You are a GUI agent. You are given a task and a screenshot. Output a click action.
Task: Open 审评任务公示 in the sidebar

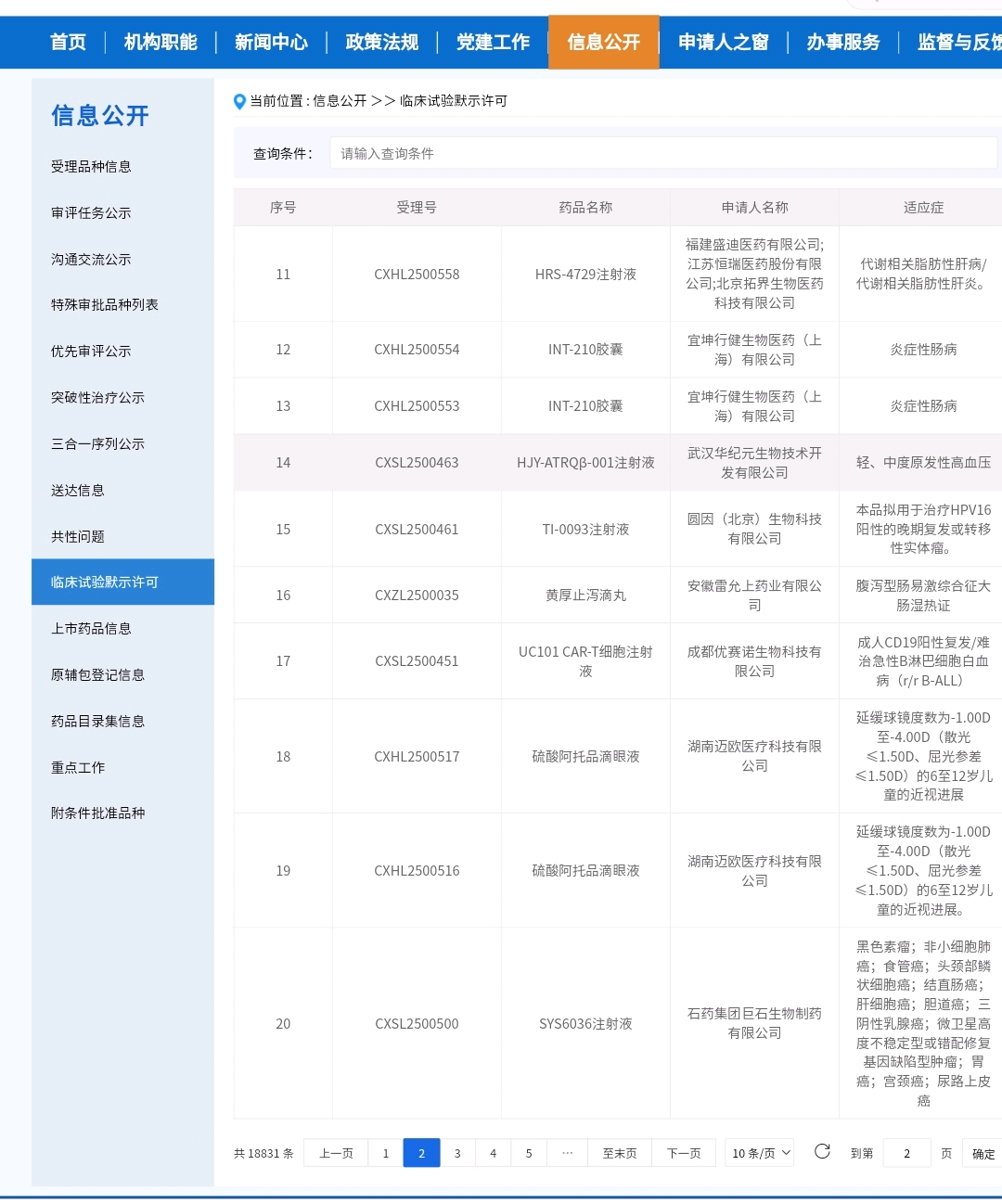91,213
